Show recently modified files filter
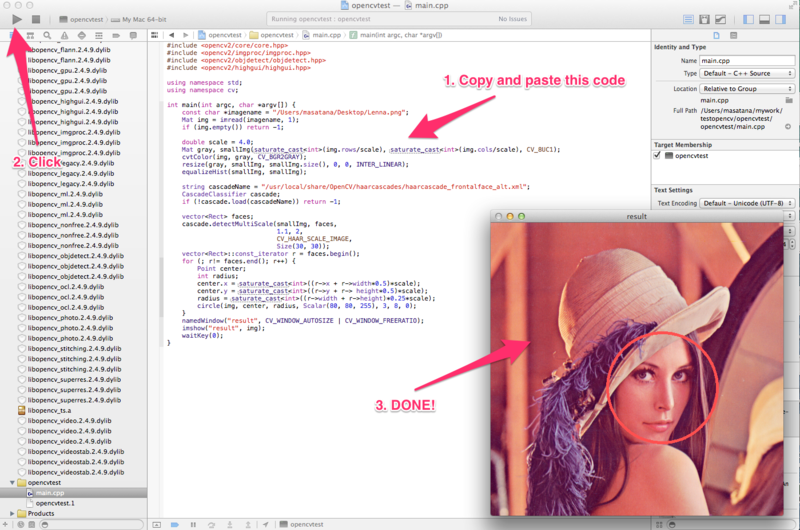The width and height of the screenshot is (800, 530). (x=20, y=524)
